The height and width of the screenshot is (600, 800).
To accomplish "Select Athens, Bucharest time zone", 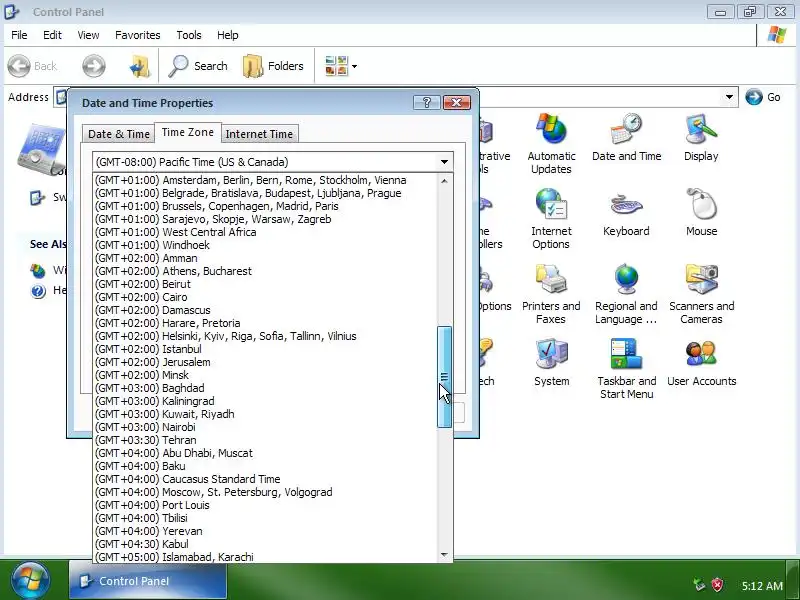I will (x=265, y=271).
